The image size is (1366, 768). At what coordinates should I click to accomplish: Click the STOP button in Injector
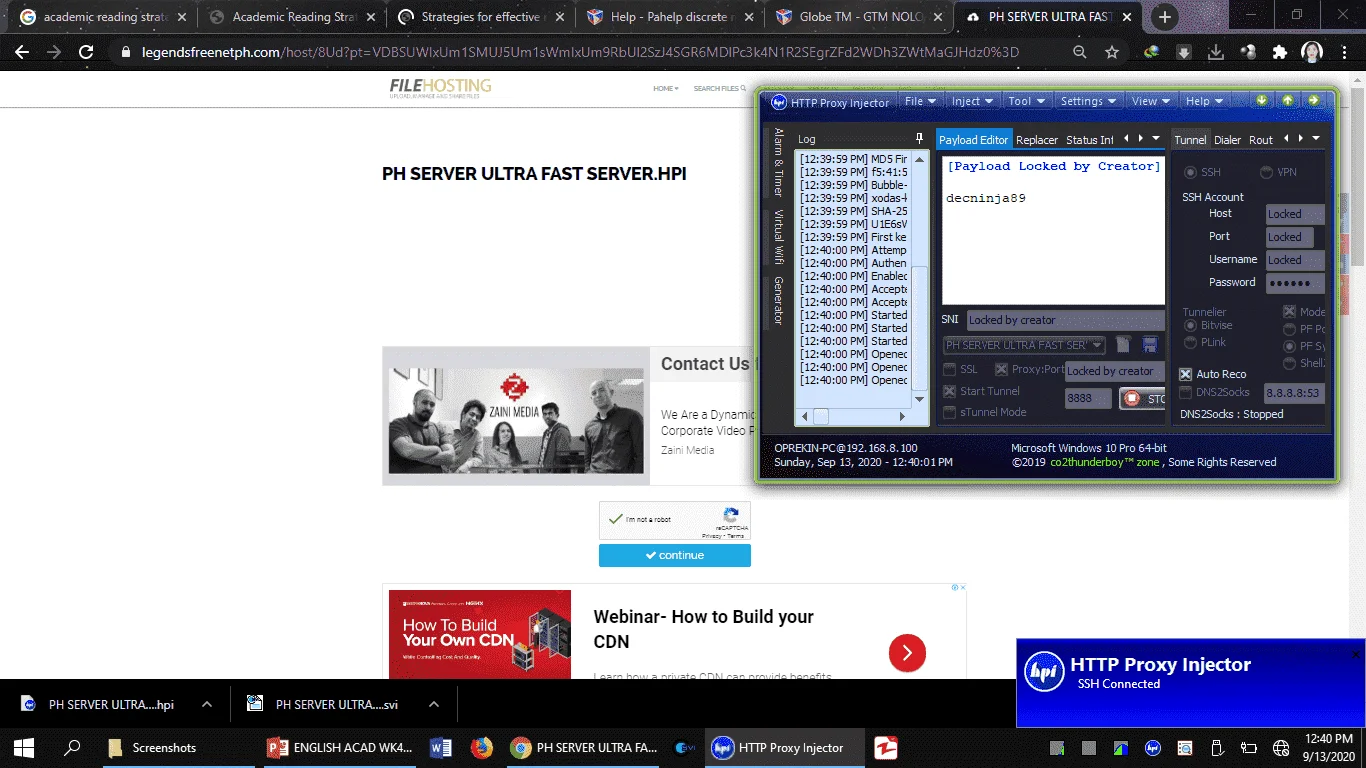pos(1143,398)
